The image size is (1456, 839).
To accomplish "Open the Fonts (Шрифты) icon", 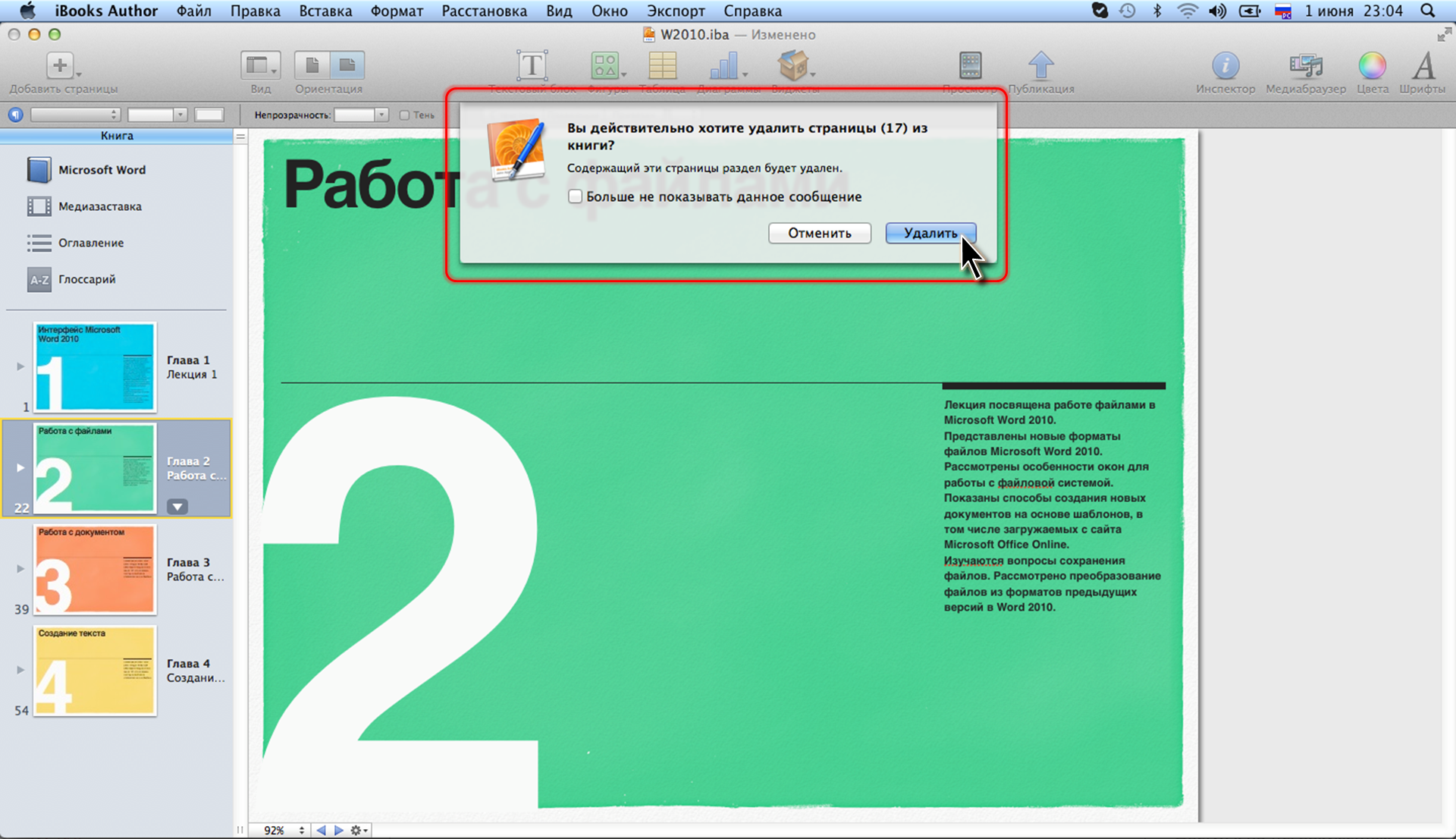I will click(1423, 65).
